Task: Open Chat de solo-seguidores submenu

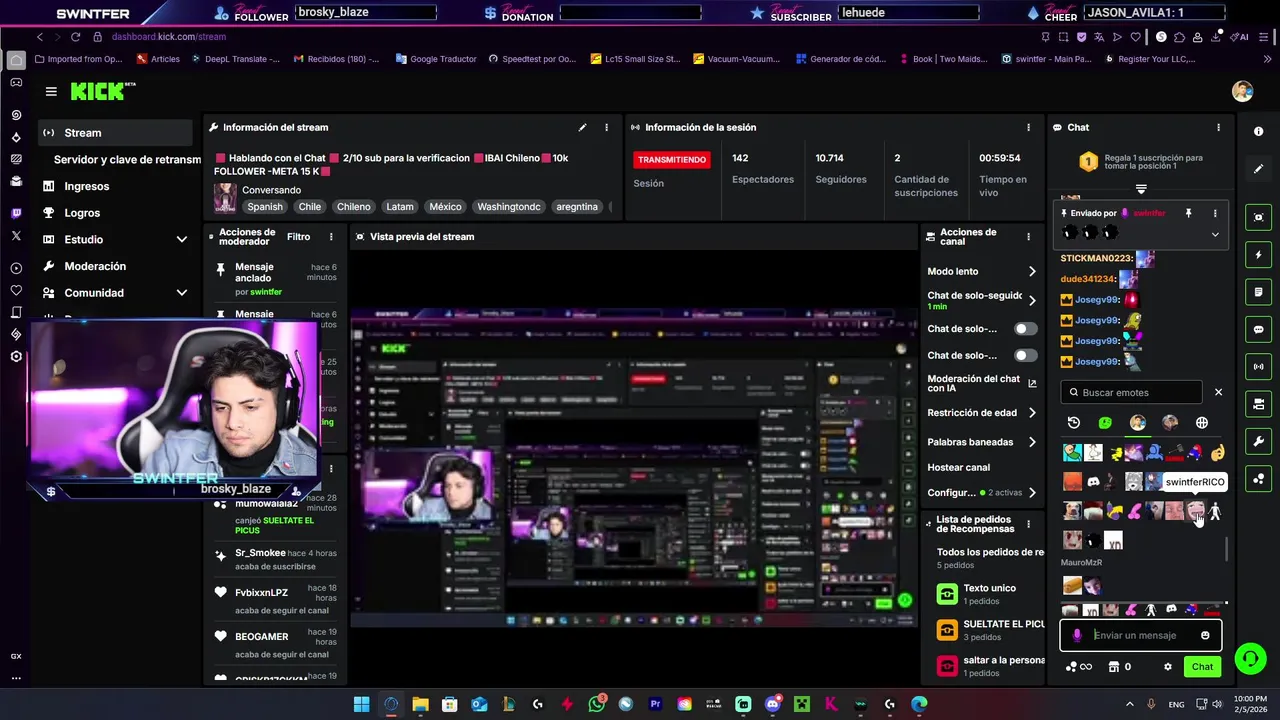Action: [x=982, y=300]
